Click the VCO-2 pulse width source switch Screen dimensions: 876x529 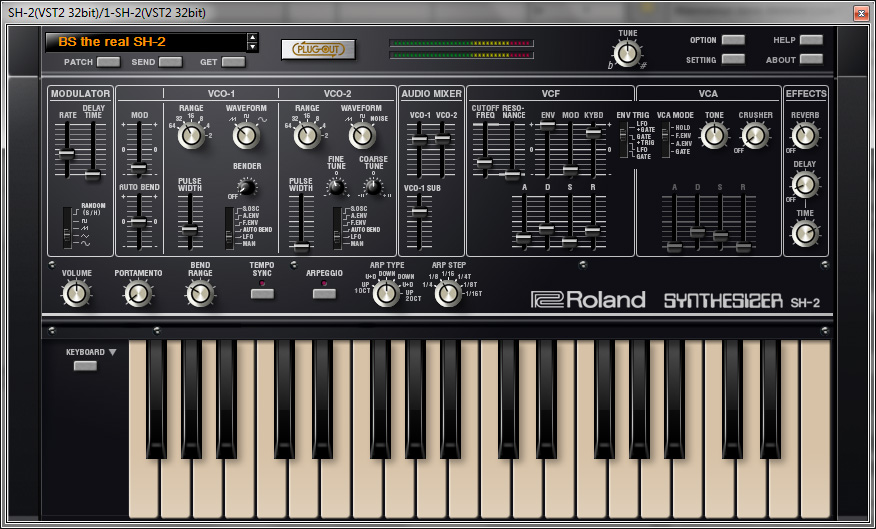(x=337, y=228)
